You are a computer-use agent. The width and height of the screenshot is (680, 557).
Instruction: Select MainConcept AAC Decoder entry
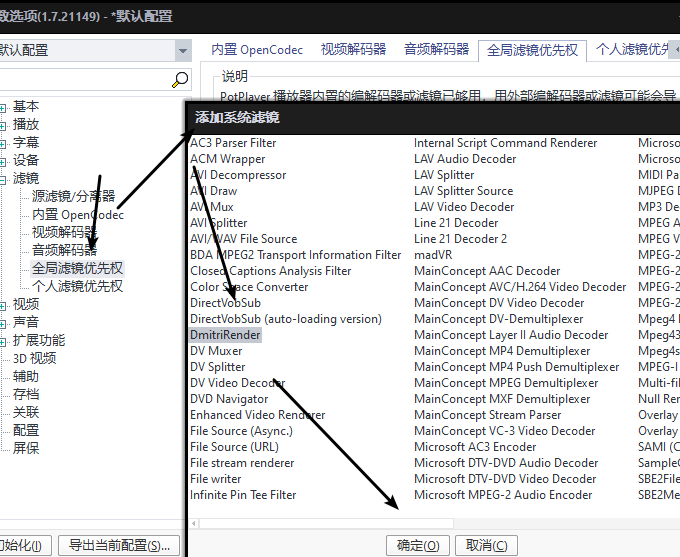click(x=487, y=271)
